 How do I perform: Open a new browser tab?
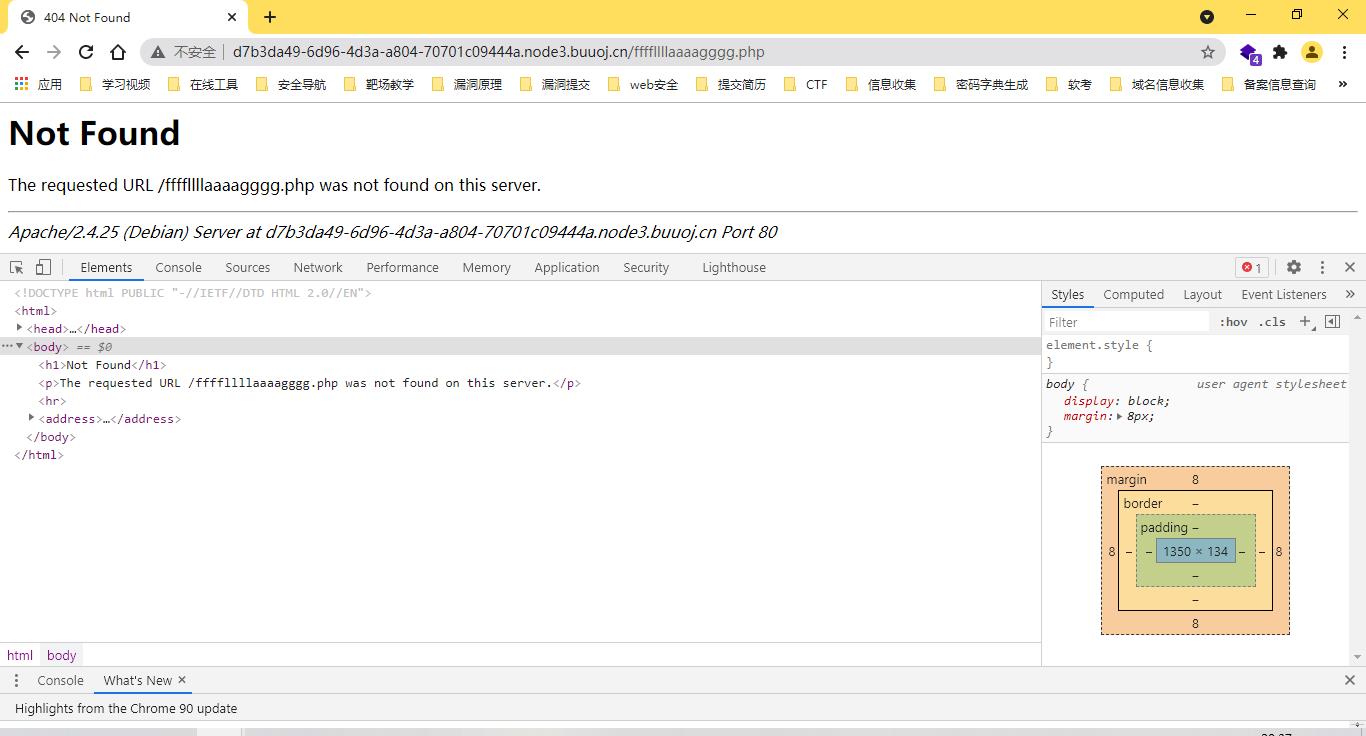click(270, 17)
